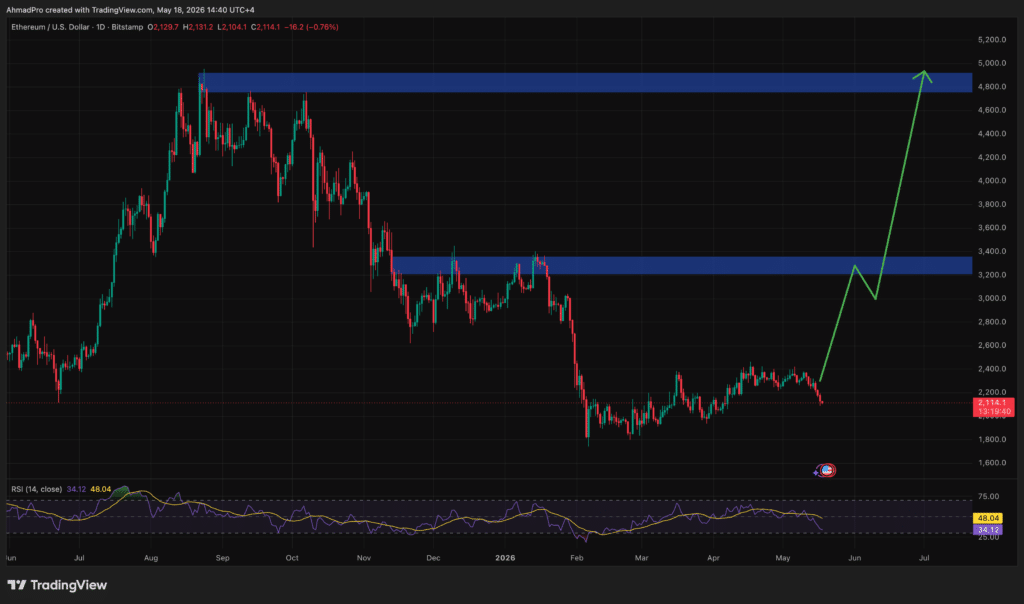This screenshot has height=604, width=1024.
Task: Click the Nov label on the time axis
Action: point(364,558)
